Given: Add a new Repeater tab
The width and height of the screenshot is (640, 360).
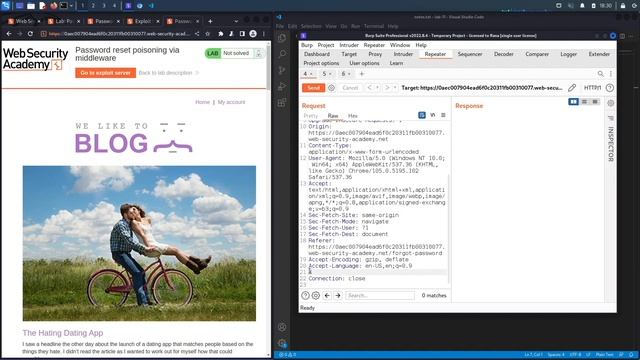Looking at the screenshot, I should coord(362,74).
